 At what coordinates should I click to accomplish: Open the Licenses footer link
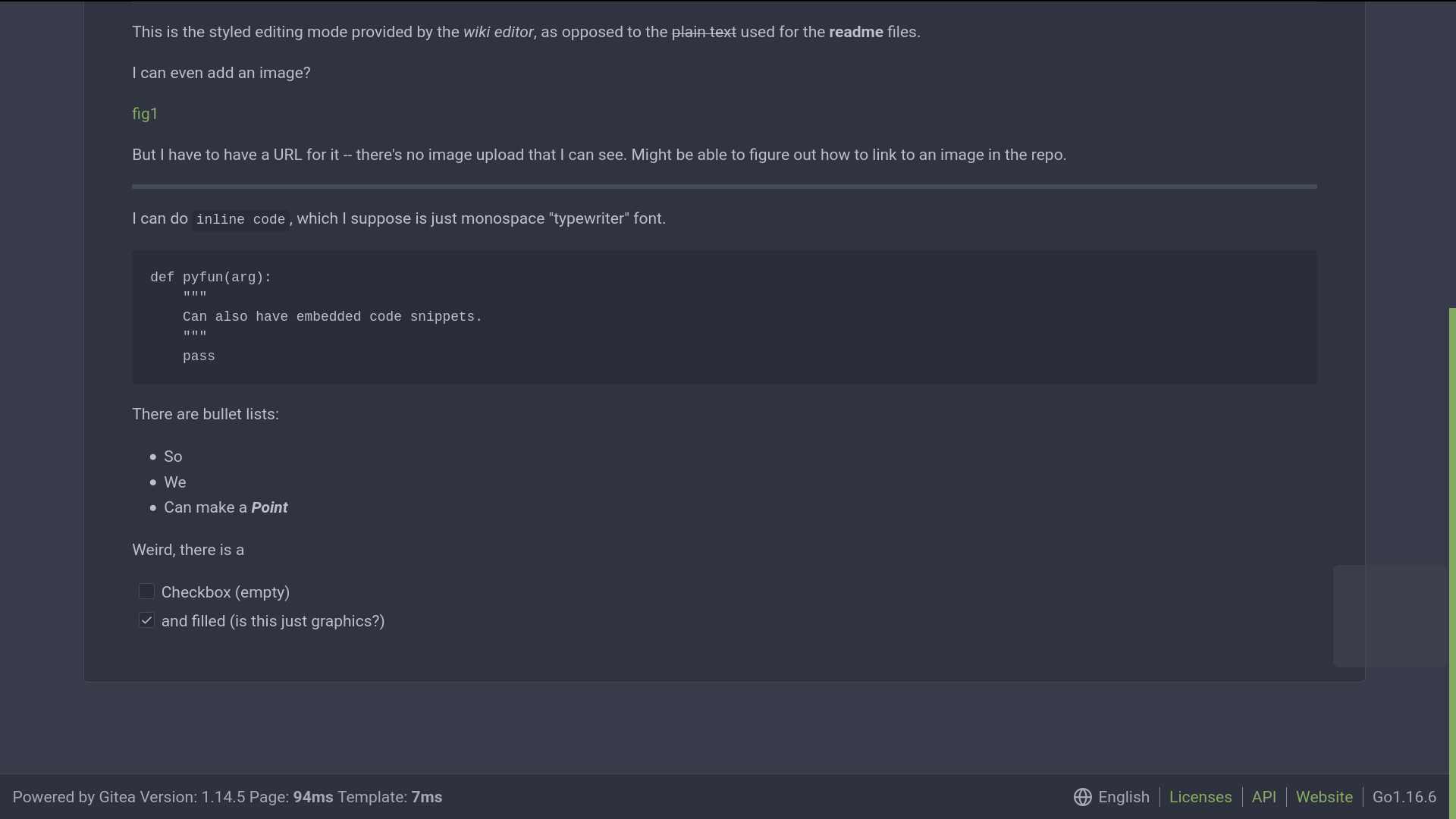pos(1200,797)
